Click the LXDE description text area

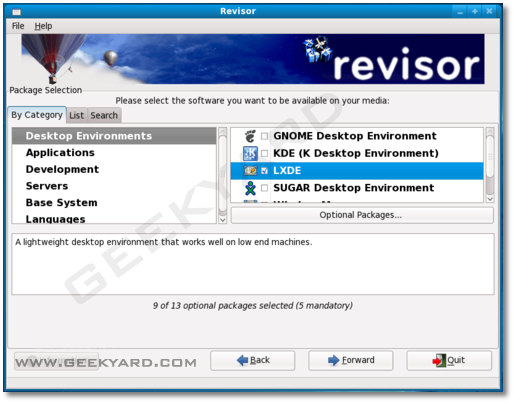pos(253,264)
